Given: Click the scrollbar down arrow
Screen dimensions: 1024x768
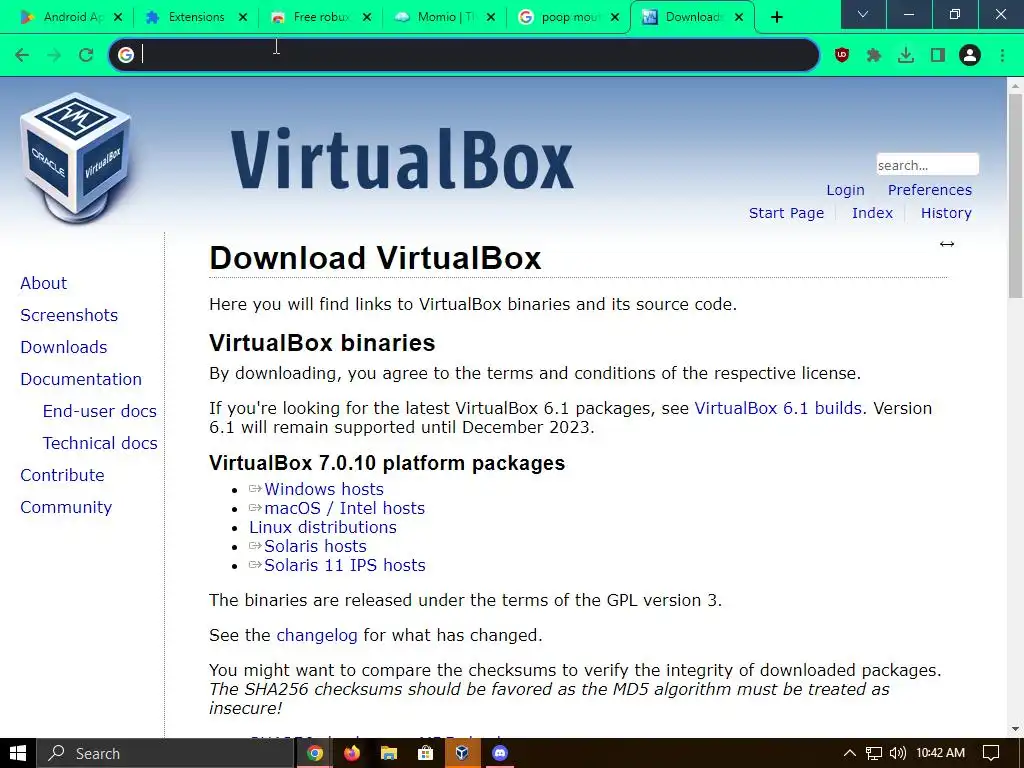Looking at the screenshot, I should tap(1016, 729).
